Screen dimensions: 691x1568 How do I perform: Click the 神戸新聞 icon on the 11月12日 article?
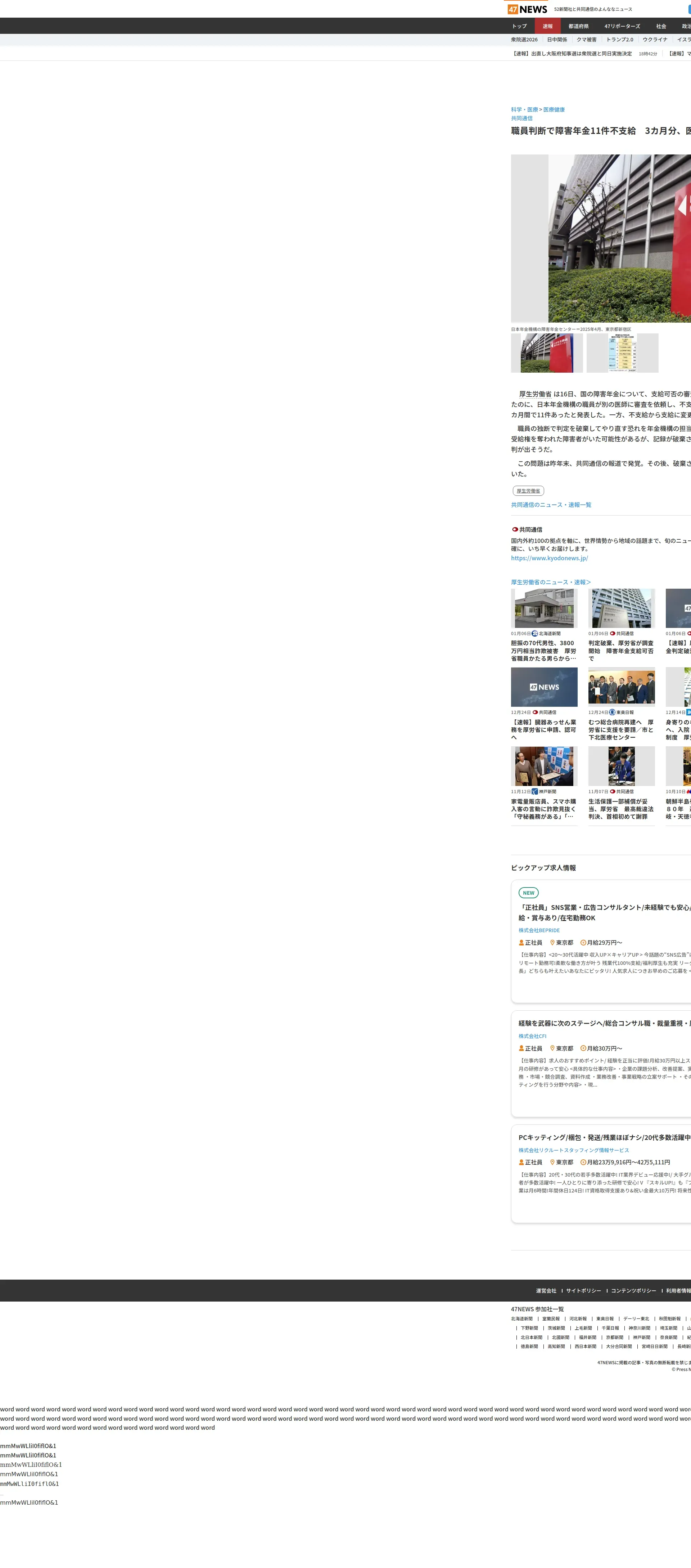[535, 792]
